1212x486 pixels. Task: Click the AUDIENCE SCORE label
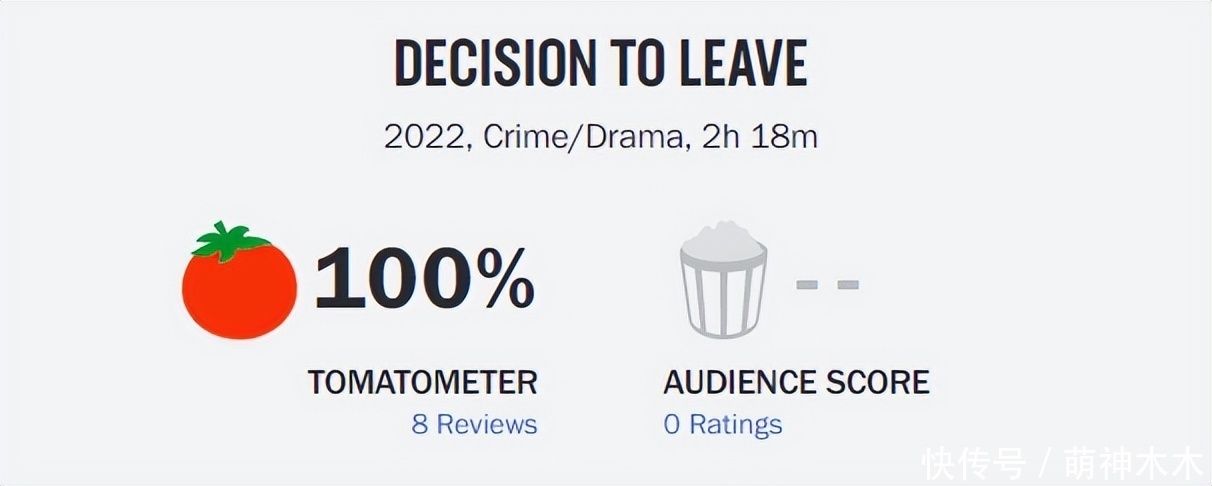click(796, 381)
